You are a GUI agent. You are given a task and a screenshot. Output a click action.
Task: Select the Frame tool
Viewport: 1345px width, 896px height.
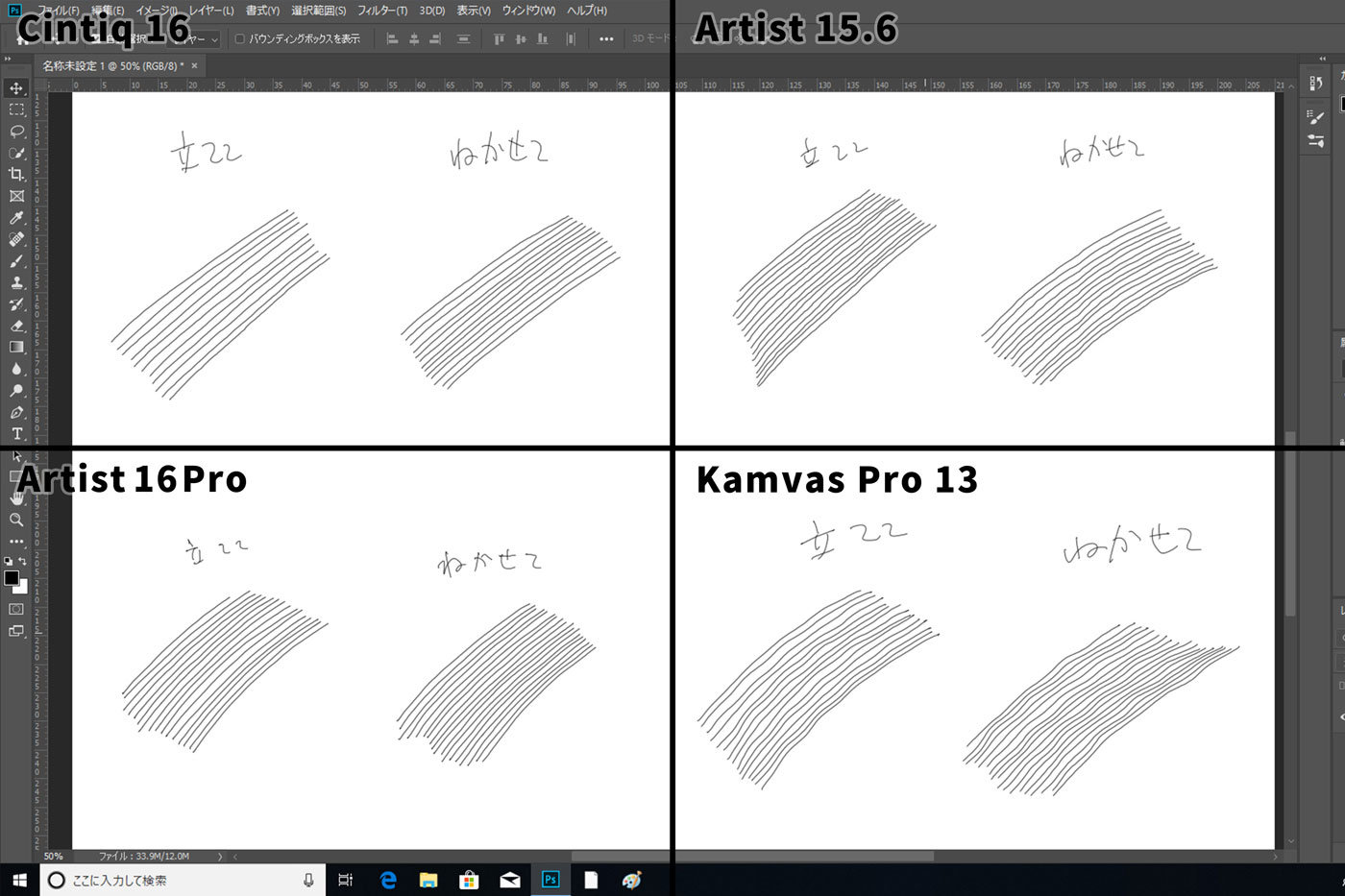(x=16, y=196)
